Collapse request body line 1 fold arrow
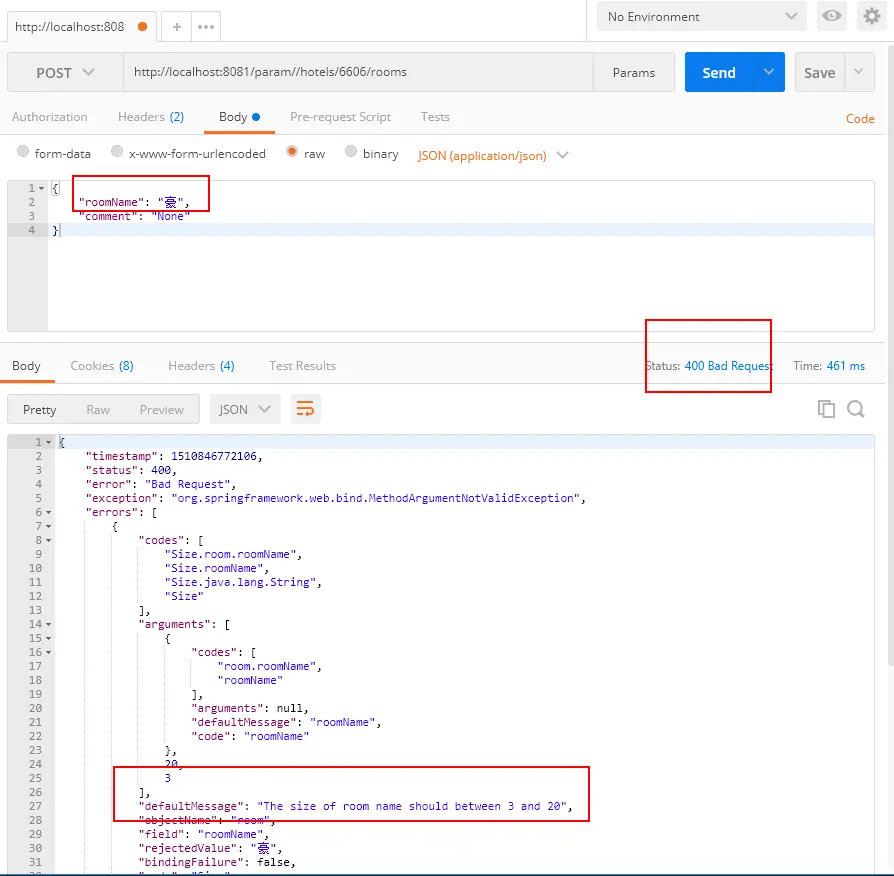The width and height of the screenshot is (894, 876). [x=42, y=188]
